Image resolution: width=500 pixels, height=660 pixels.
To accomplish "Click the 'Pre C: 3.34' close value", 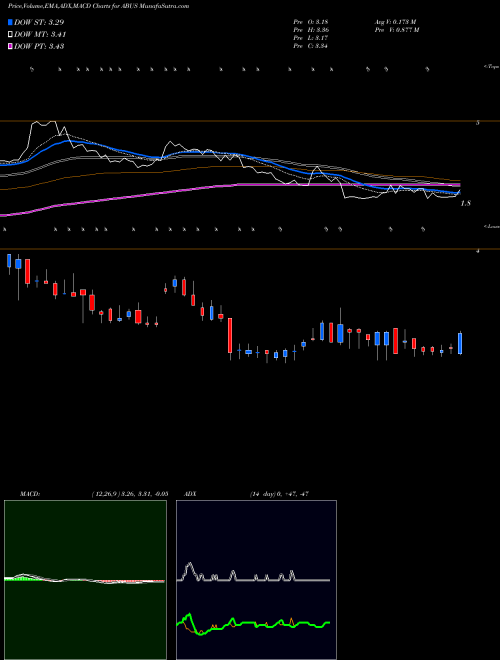I will 311,46.
